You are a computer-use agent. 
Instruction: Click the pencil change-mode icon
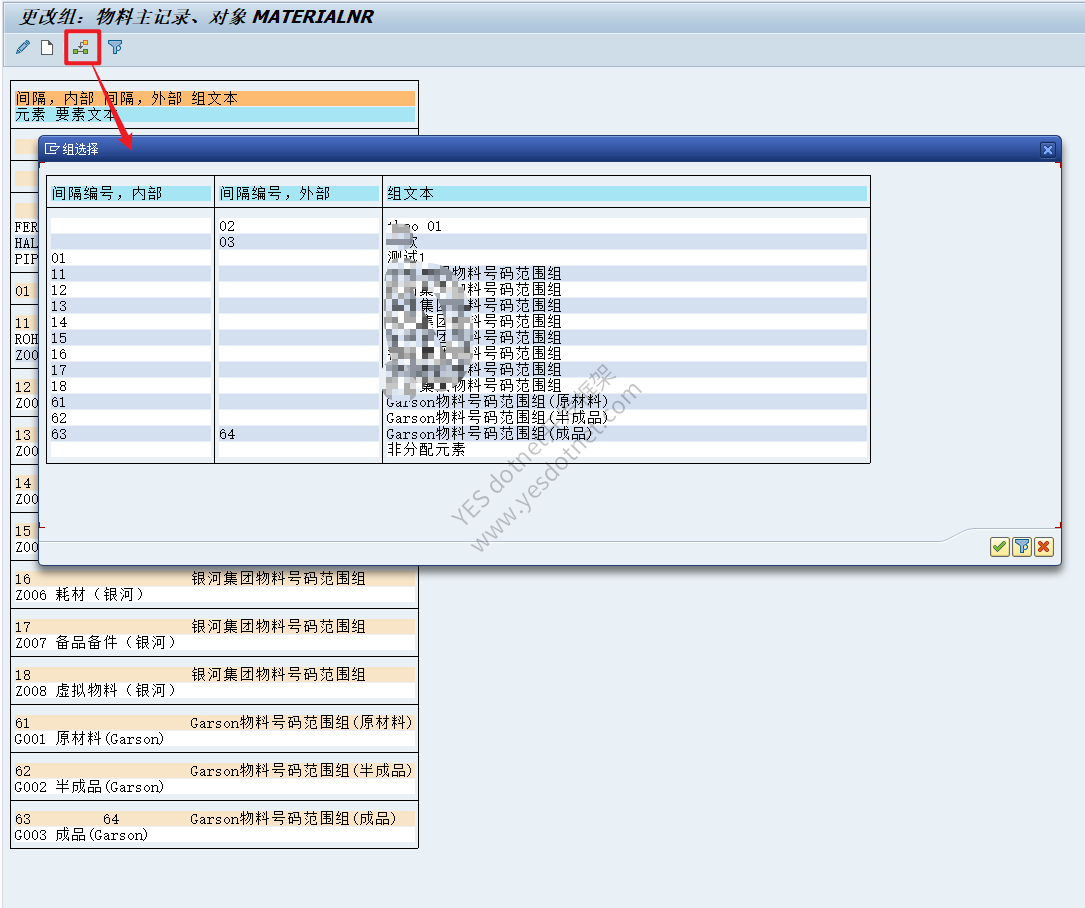pyautogui.click(x=23, y=47)
